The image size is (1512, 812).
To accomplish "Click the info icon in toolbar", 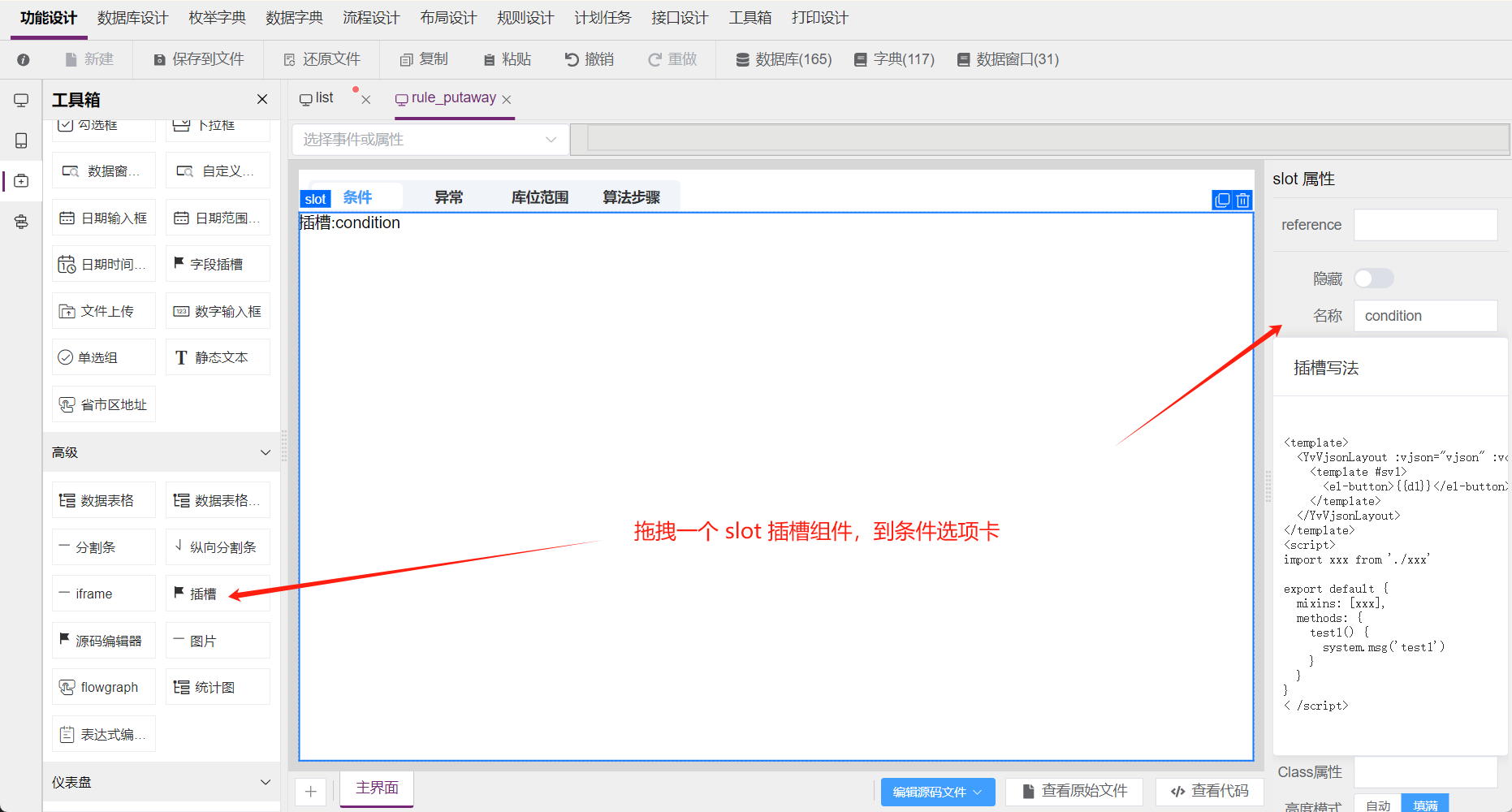I will click(x=24, y=59).
